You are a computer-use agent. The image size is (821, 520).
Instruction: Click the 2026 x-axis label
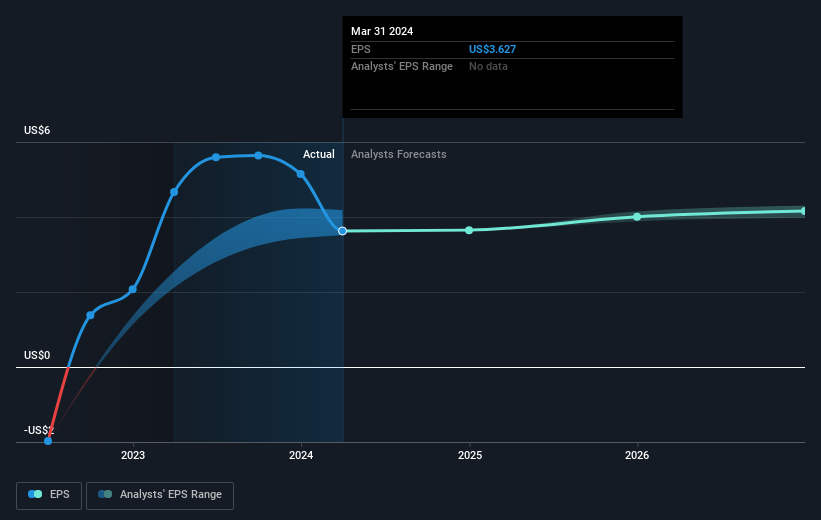point(637,455)
